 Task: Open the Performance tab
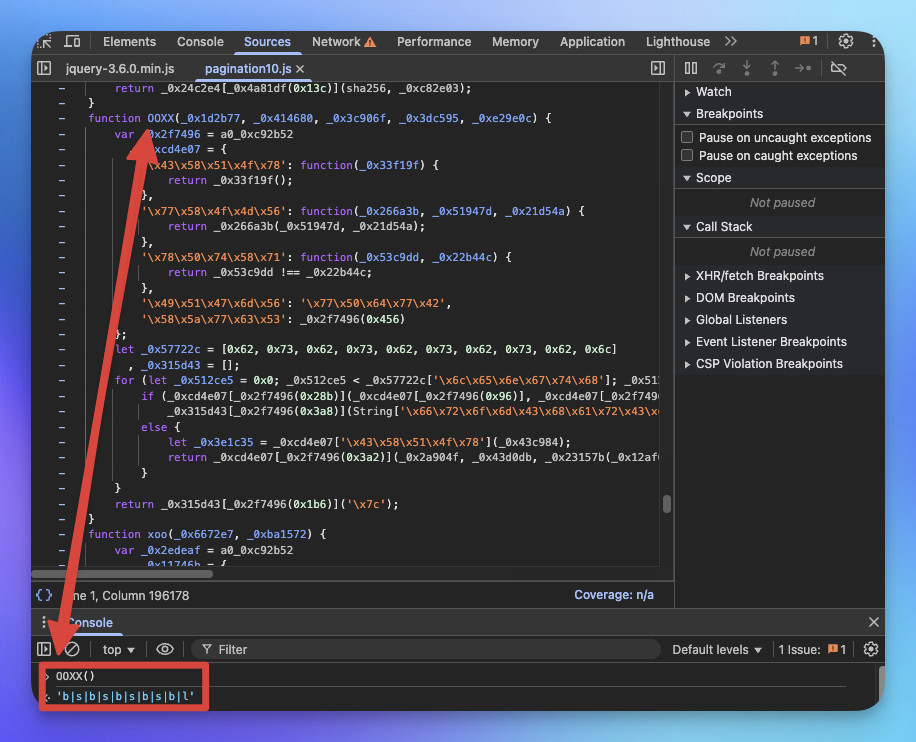click(434, 41)
